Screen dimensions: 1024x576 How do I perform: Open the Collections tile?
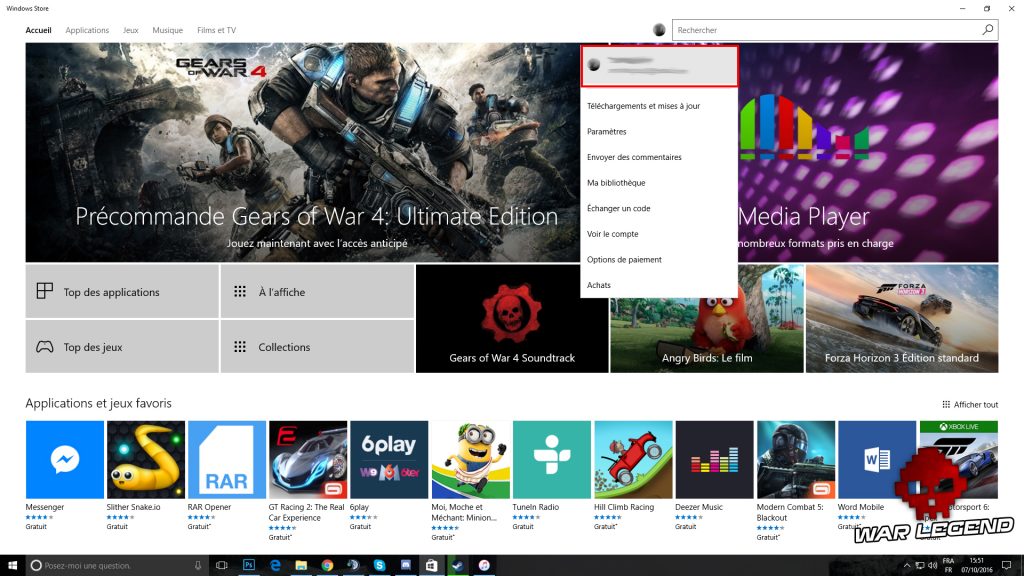(317, 347)
